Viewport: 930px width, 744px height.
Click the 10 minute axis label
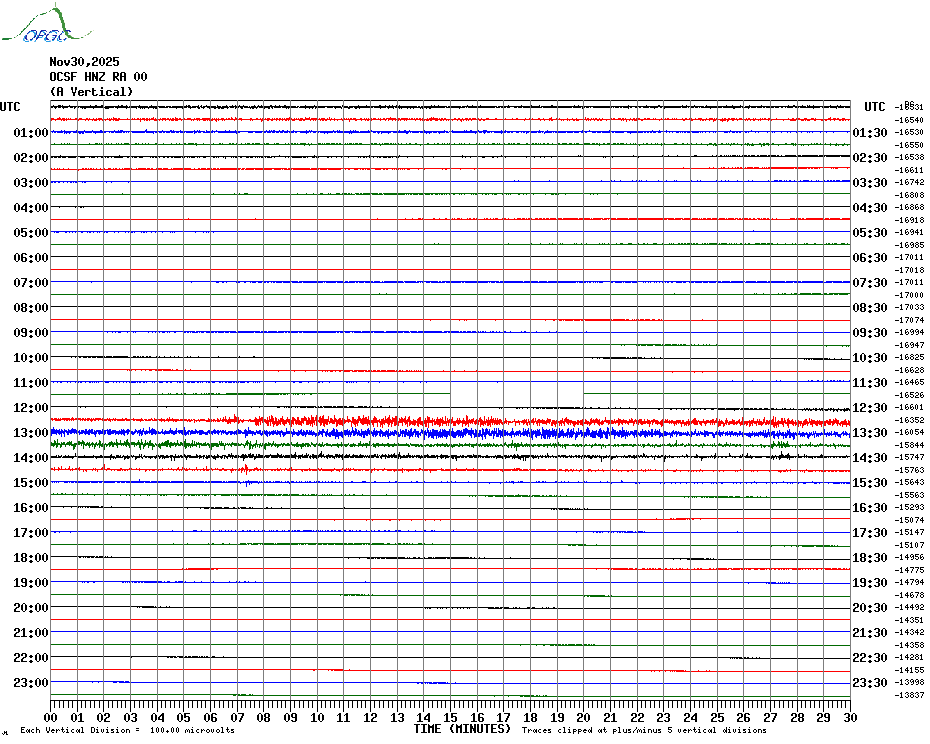(x=317, y=718)
